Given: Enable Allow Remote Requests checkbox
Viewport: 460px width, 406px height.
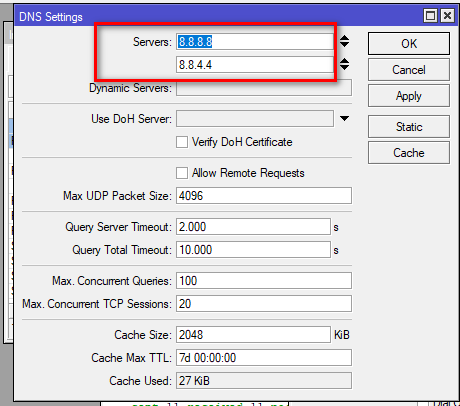Looking at the screenshot, I should pyautogui.click(x=182, y=173).
